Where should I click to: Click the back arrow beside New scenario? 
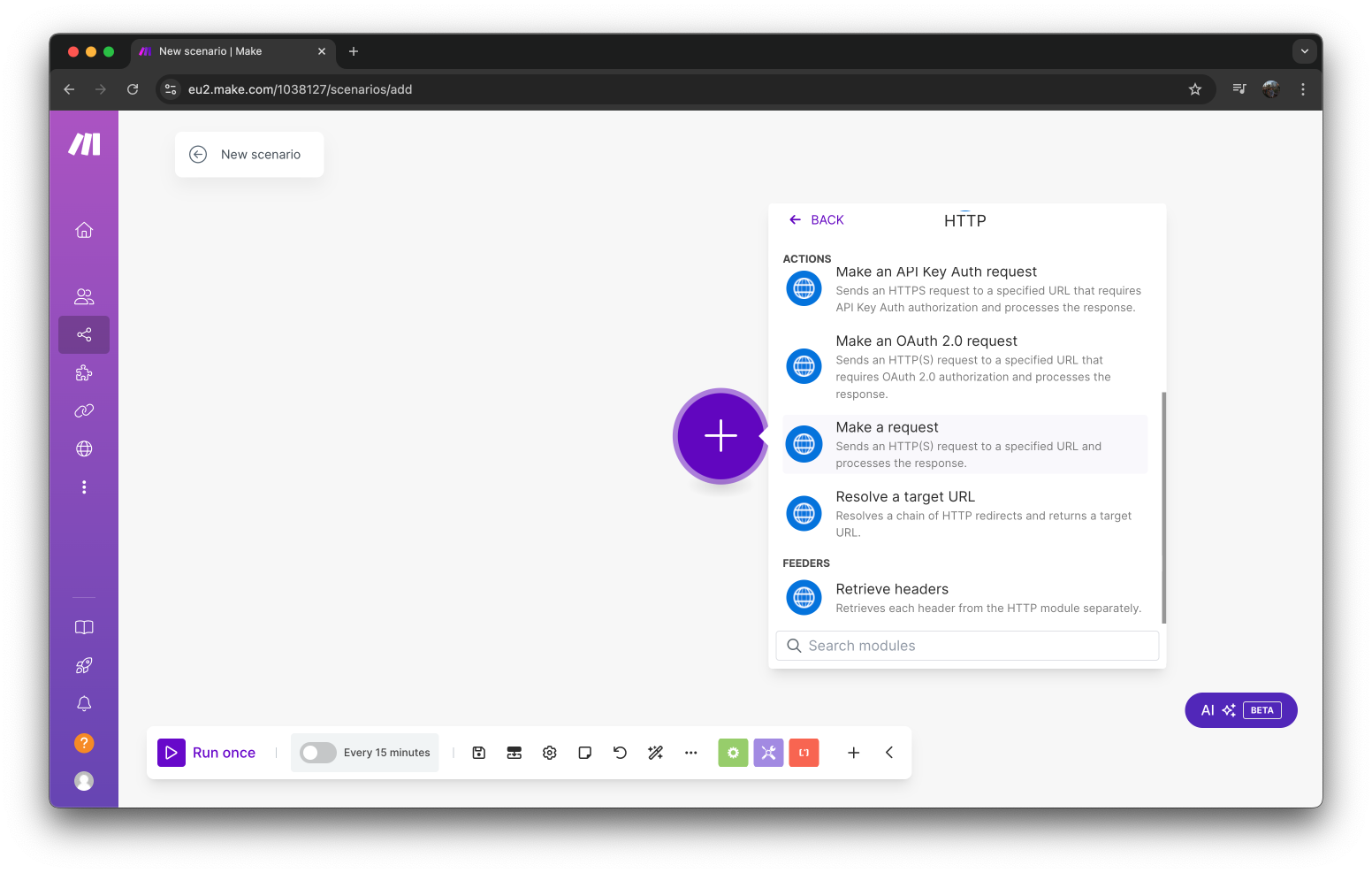[198, 154]
